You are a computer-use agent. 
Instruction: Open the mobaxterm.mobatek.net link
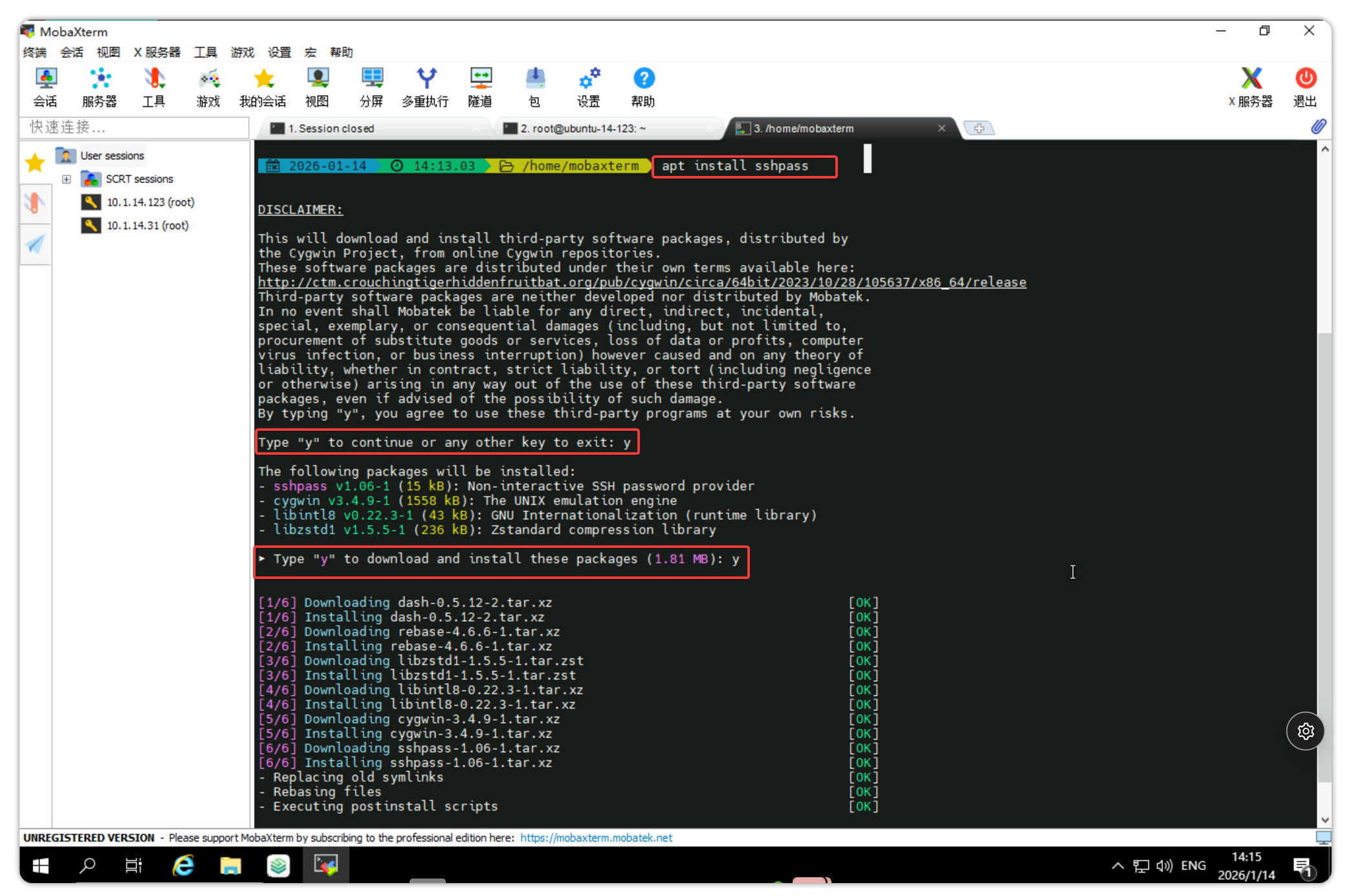pyautogui.click(x=596, y=838)
